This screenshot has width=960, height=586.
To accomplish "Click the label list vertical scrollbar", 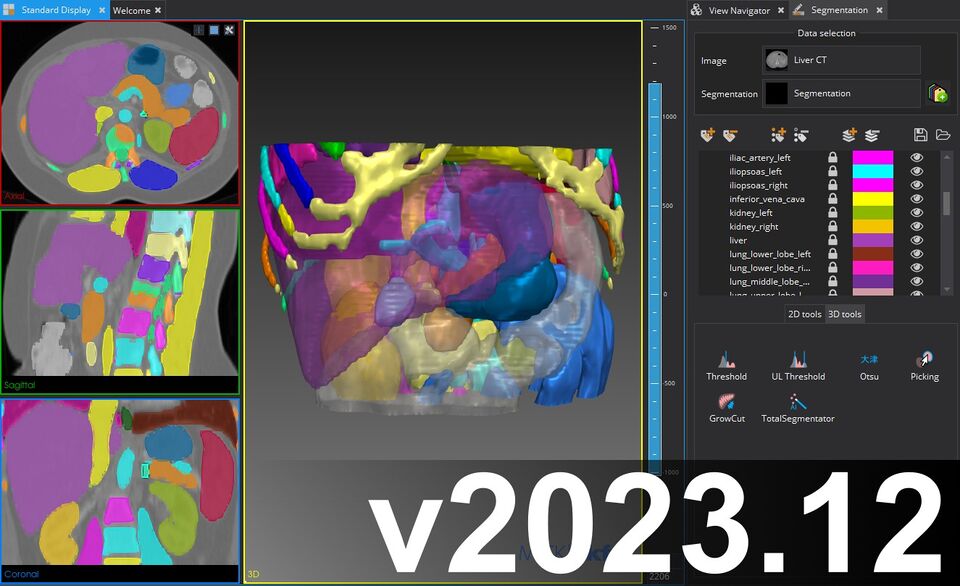I will click(946, 203).
